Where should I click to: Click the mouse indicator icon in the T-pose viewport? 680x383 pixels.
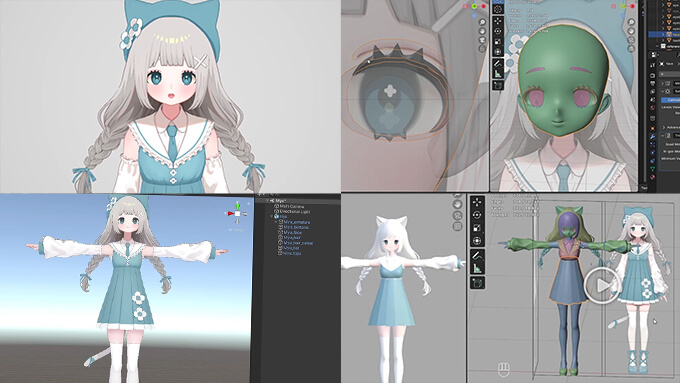click(503, 370)
